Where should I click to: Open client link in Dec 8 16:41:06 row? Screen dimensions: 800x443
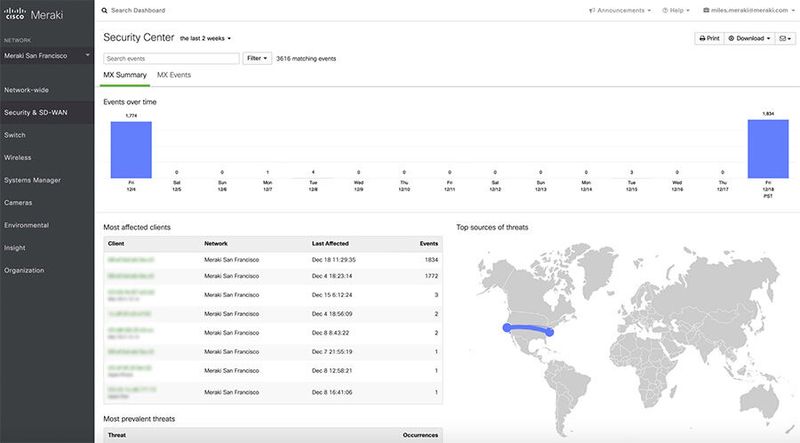pyautogui.click(x=132, y=392)
